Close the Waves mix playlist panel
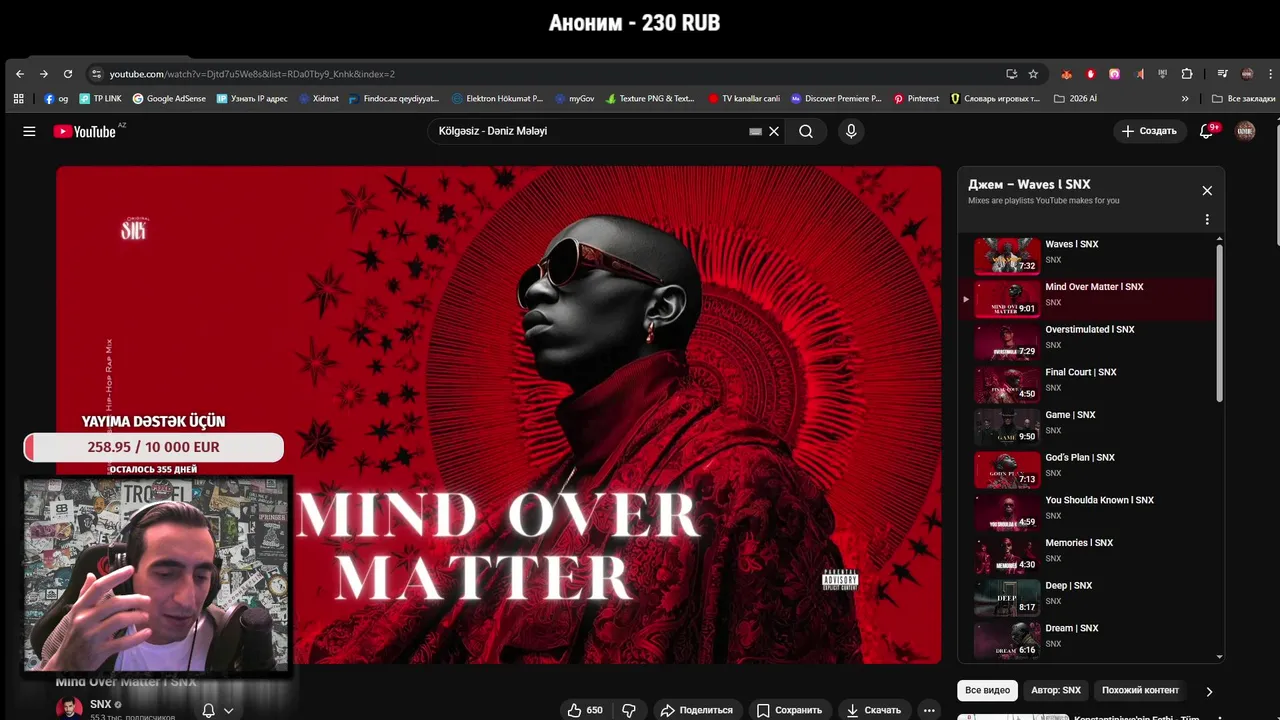Viewport: 1280px width, 720px height. point(1207,191)
